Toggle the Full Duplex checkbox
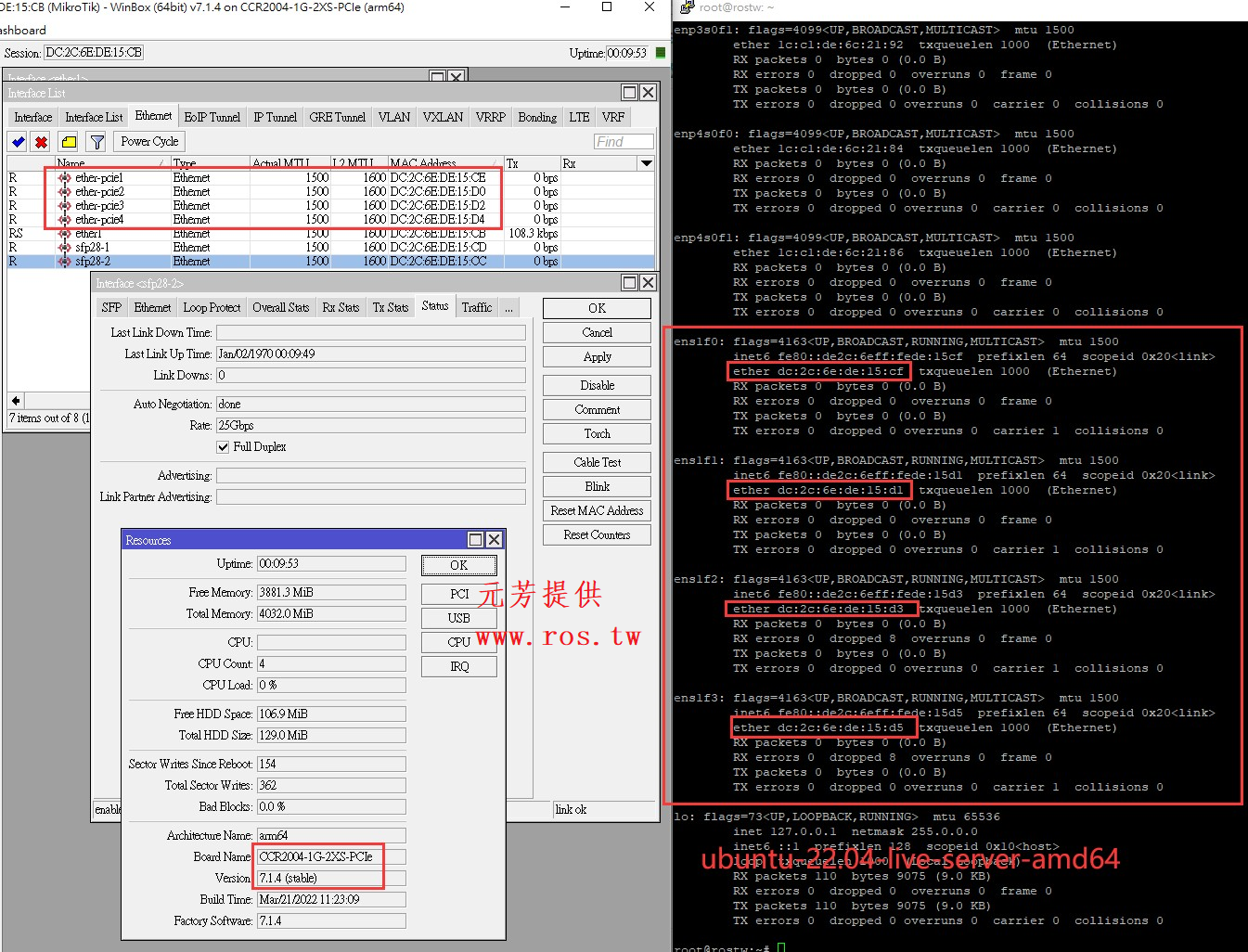This screenshot has width=1248, height=952. (223, 447)
